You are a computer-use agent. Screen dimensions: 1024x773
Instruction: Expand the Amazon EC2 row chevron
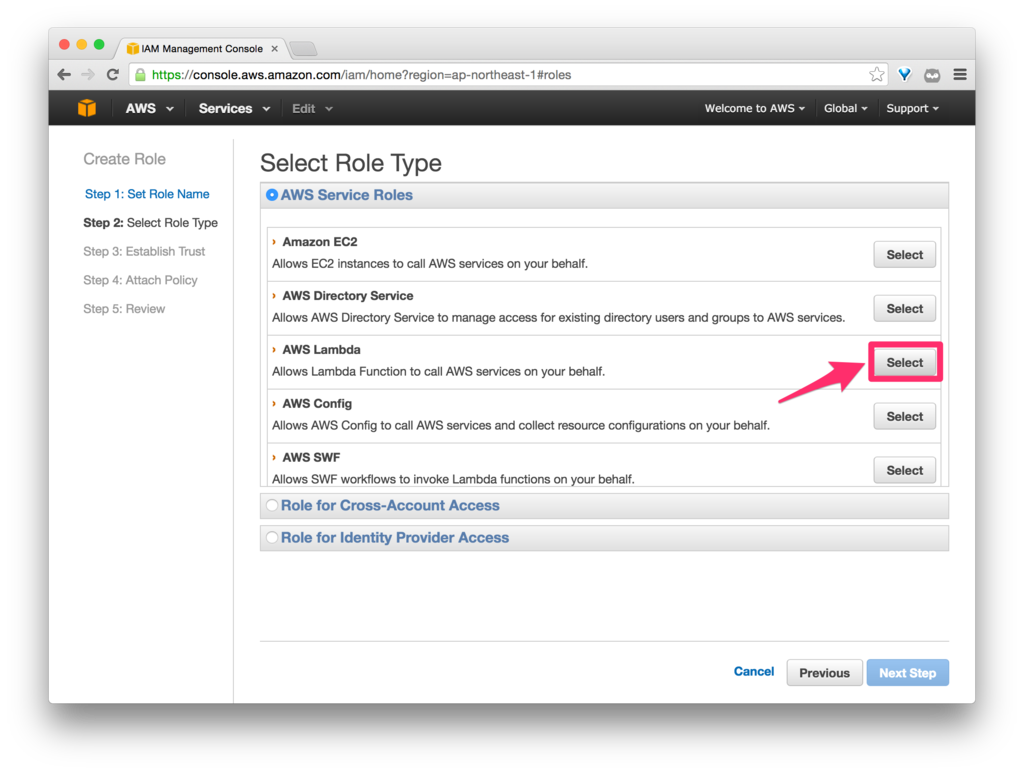pyautogui.click(x=274, y=242)
